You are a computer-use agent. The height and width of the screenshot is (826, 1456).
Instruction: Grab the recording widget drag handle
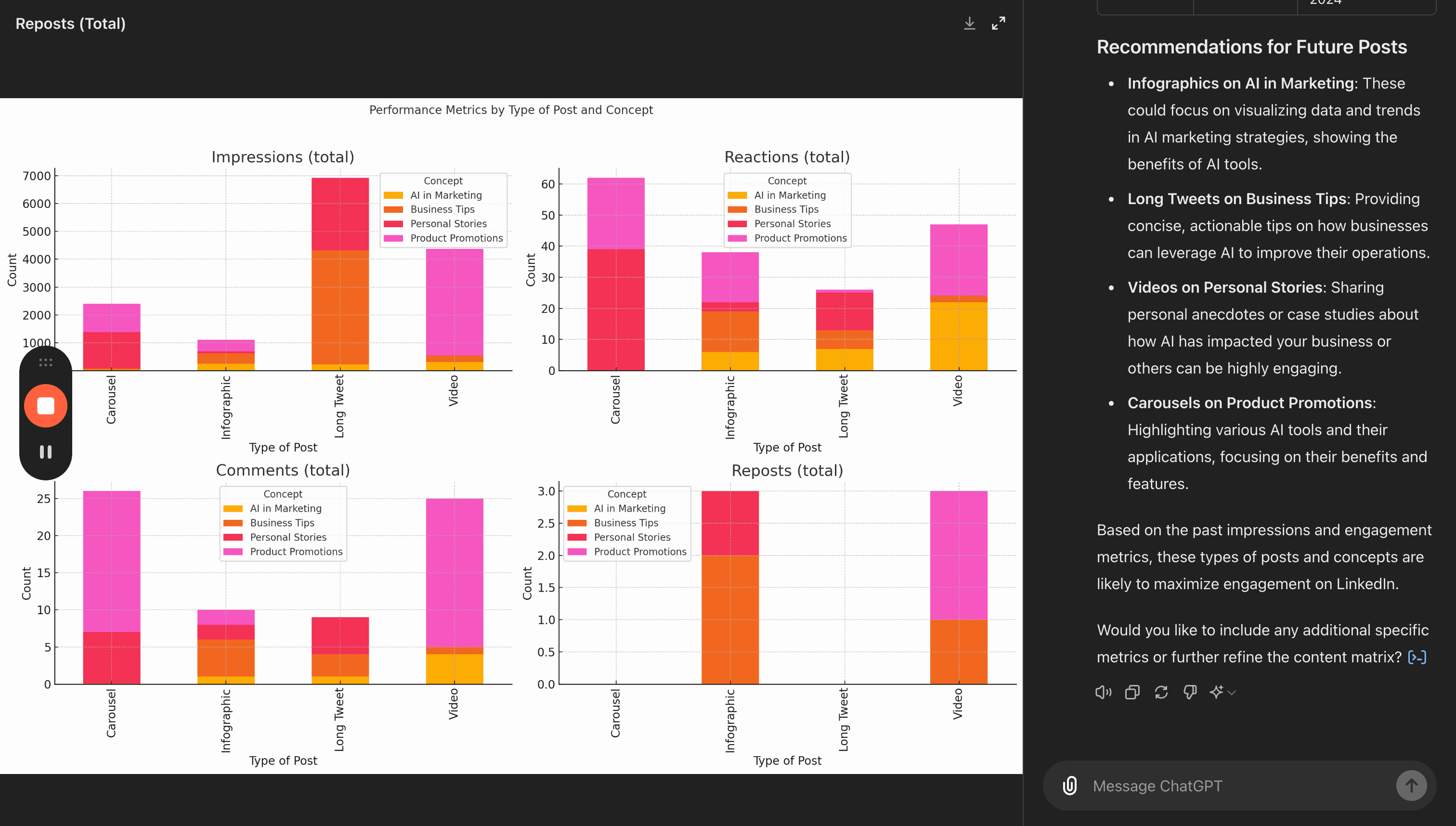click(x=45, y=362)
